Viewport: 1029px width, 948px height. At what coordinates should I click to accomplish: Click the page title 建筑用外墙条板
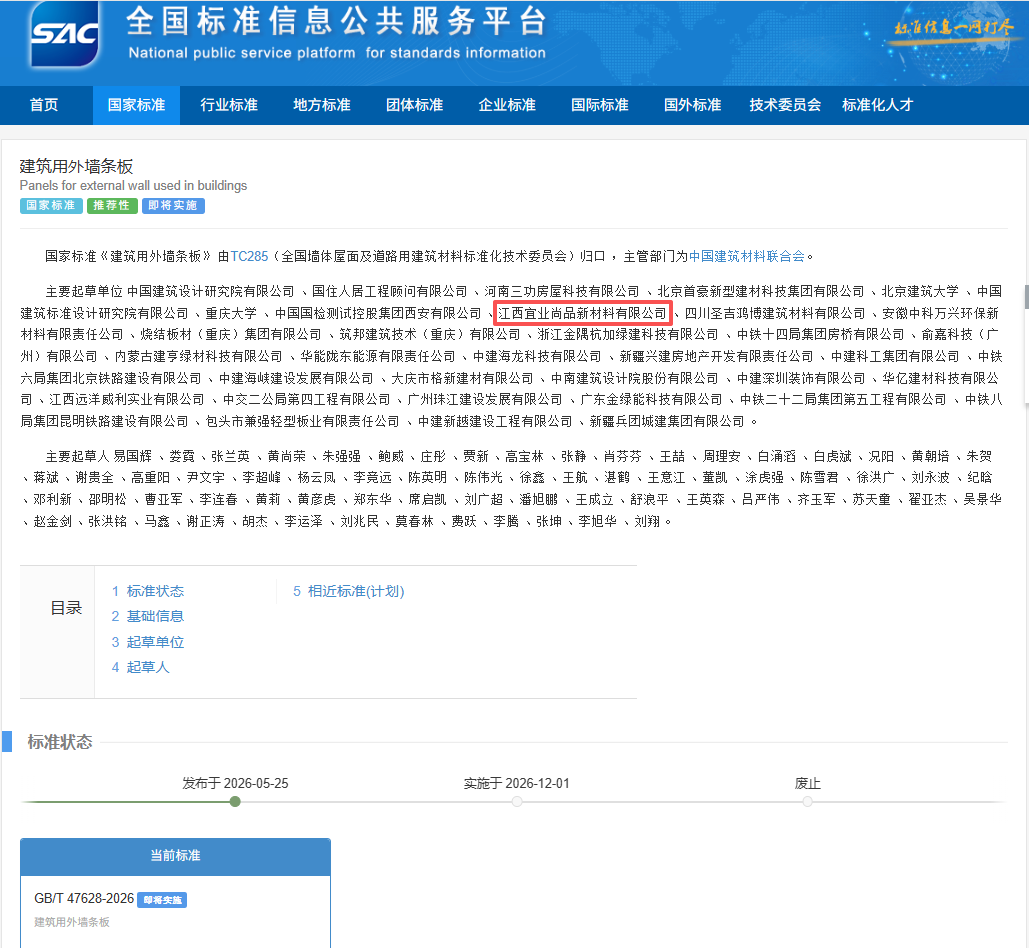(x=76, y=167)
